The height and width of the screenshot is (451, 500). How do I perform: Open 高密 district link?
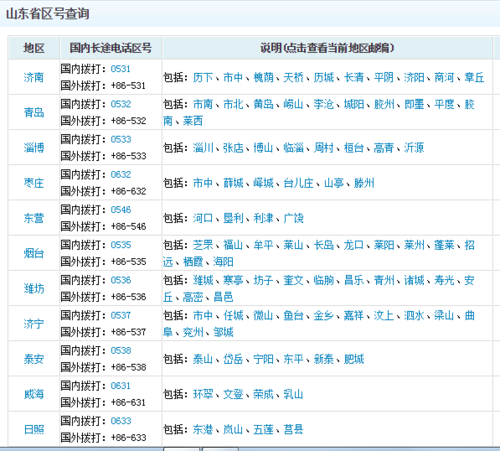pyautogui.click(x=193, y=297)
